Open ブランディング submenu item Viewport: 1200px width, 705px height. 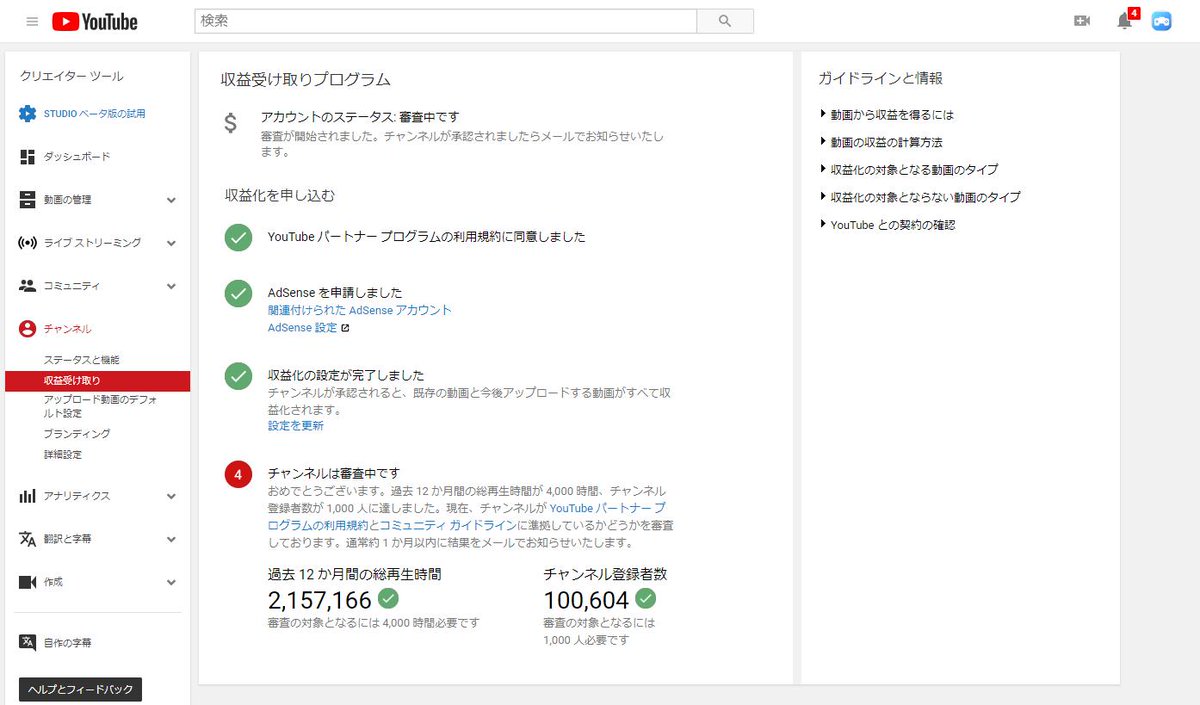[x=77, y=434]
